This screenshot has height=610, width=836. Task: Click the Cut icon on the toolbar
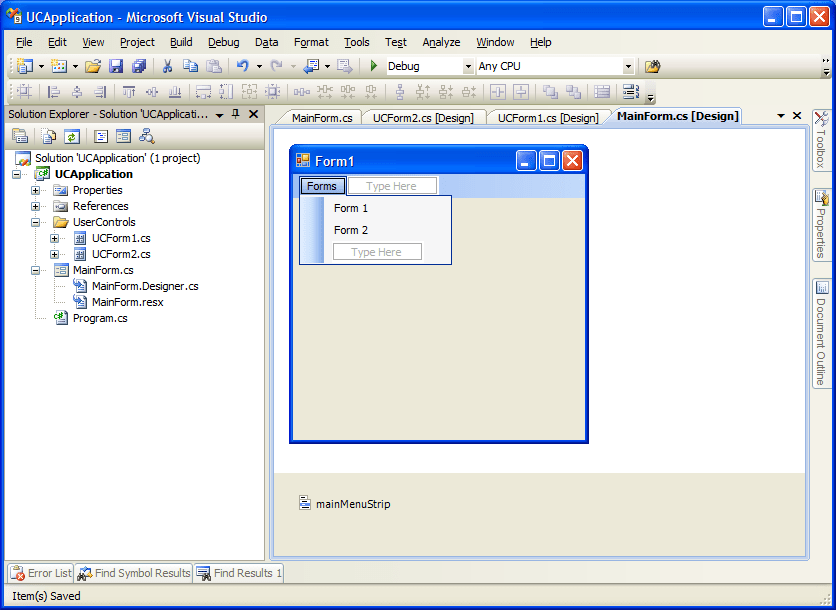coord(167,65)
